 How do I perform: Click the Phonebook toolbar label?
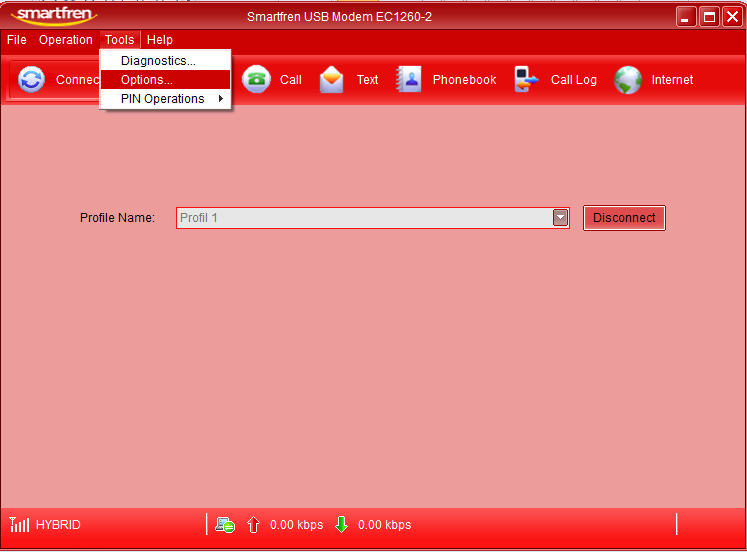(x=464, y=80)
